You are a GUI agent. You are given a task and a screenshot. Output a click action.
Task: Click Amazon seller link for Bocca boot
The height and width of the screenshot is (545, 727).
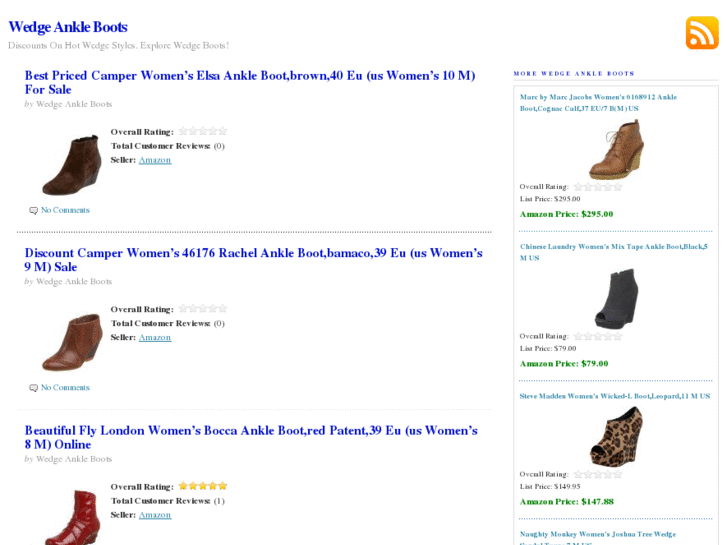click(155, 515)
